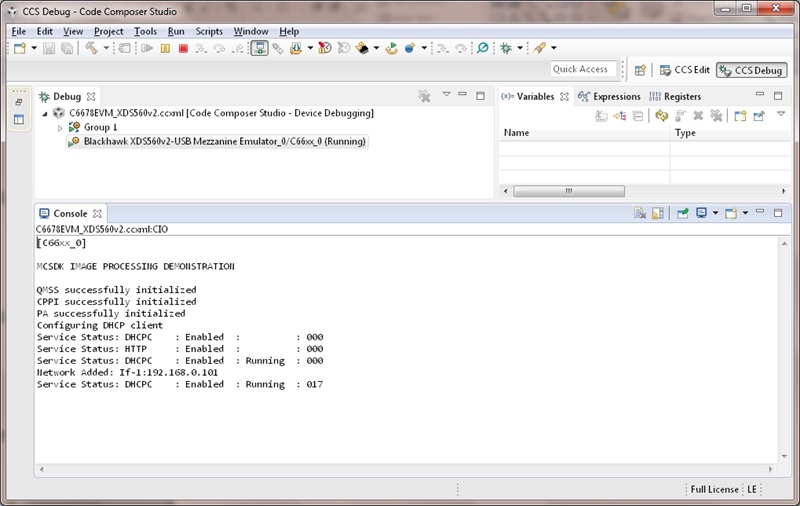
Task: Click the Scroll Lock icon in Console
Action: tap(658, 213)
